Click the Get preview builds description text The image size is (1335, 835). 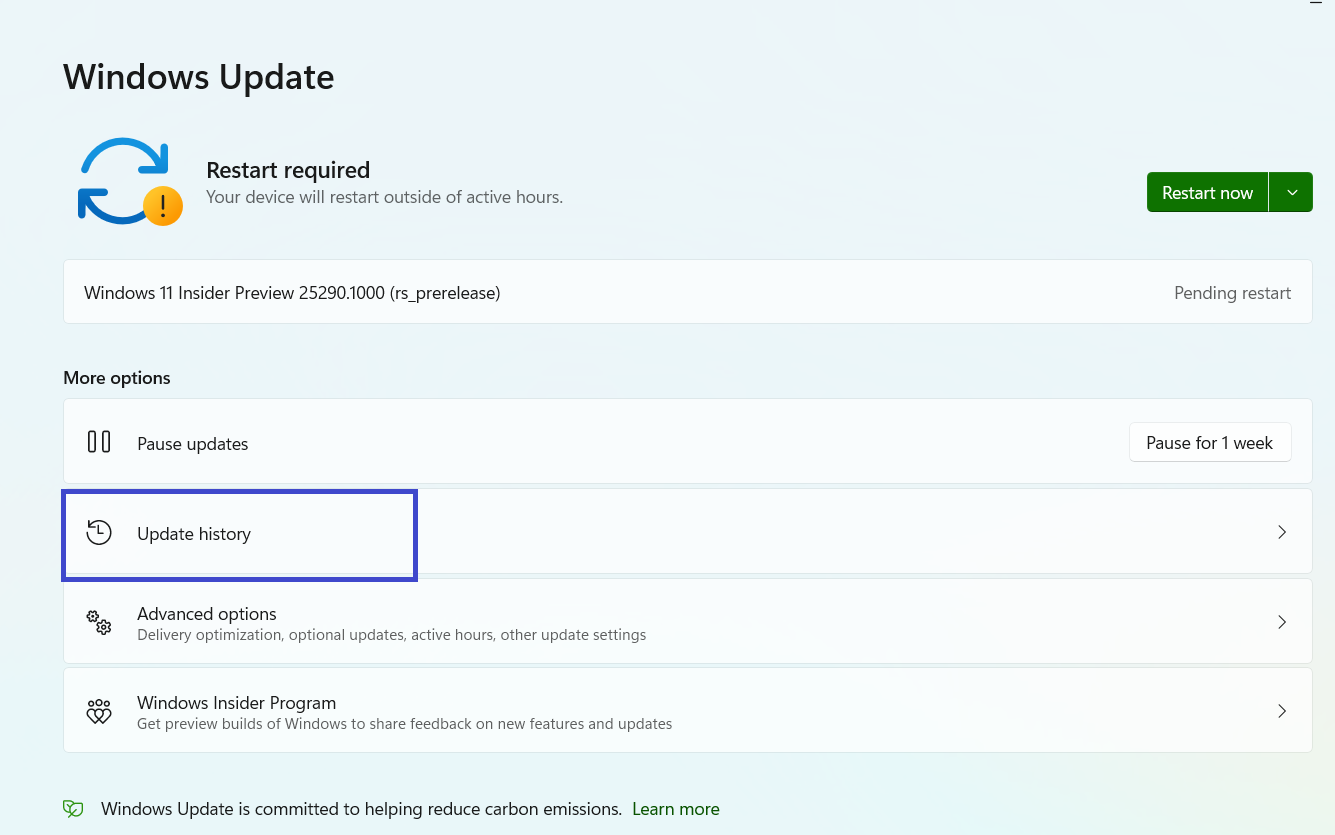404,724
